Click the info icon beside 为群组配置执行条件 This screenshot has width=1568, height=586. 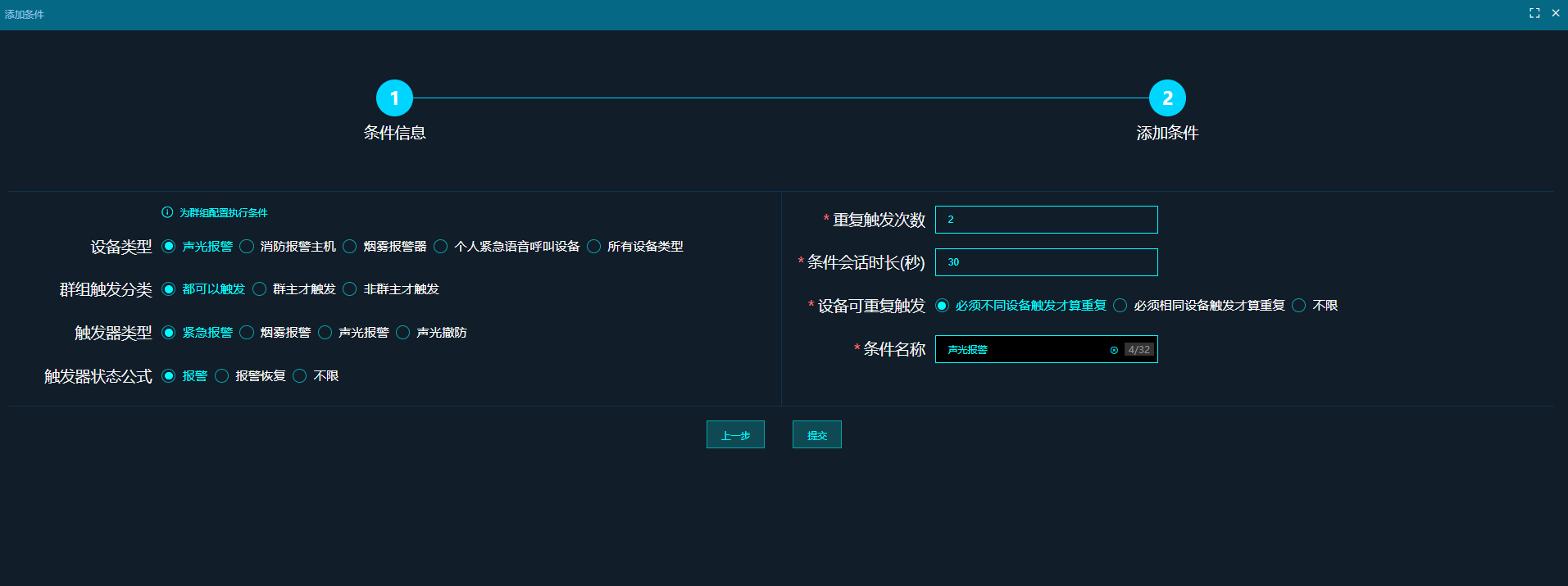click(167, 212)
